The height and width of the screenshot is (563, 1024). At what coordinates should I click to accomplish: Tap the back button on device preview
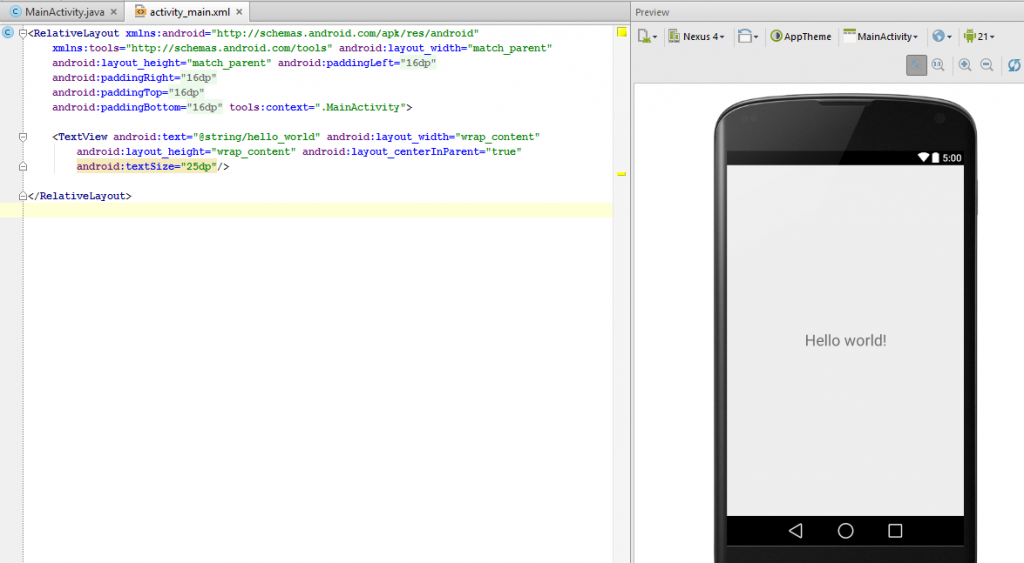tap(795, 531)
